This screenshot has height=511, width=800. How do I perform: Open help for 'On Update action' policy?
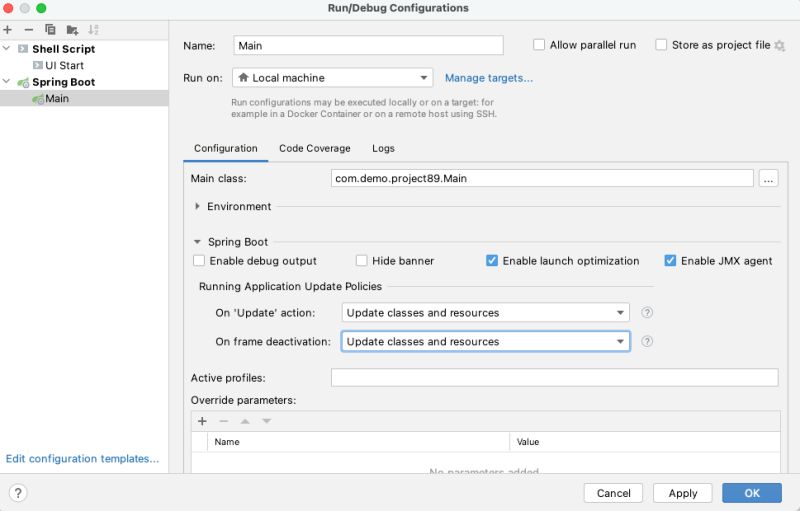pyautogui.click(x=647, y=312)
